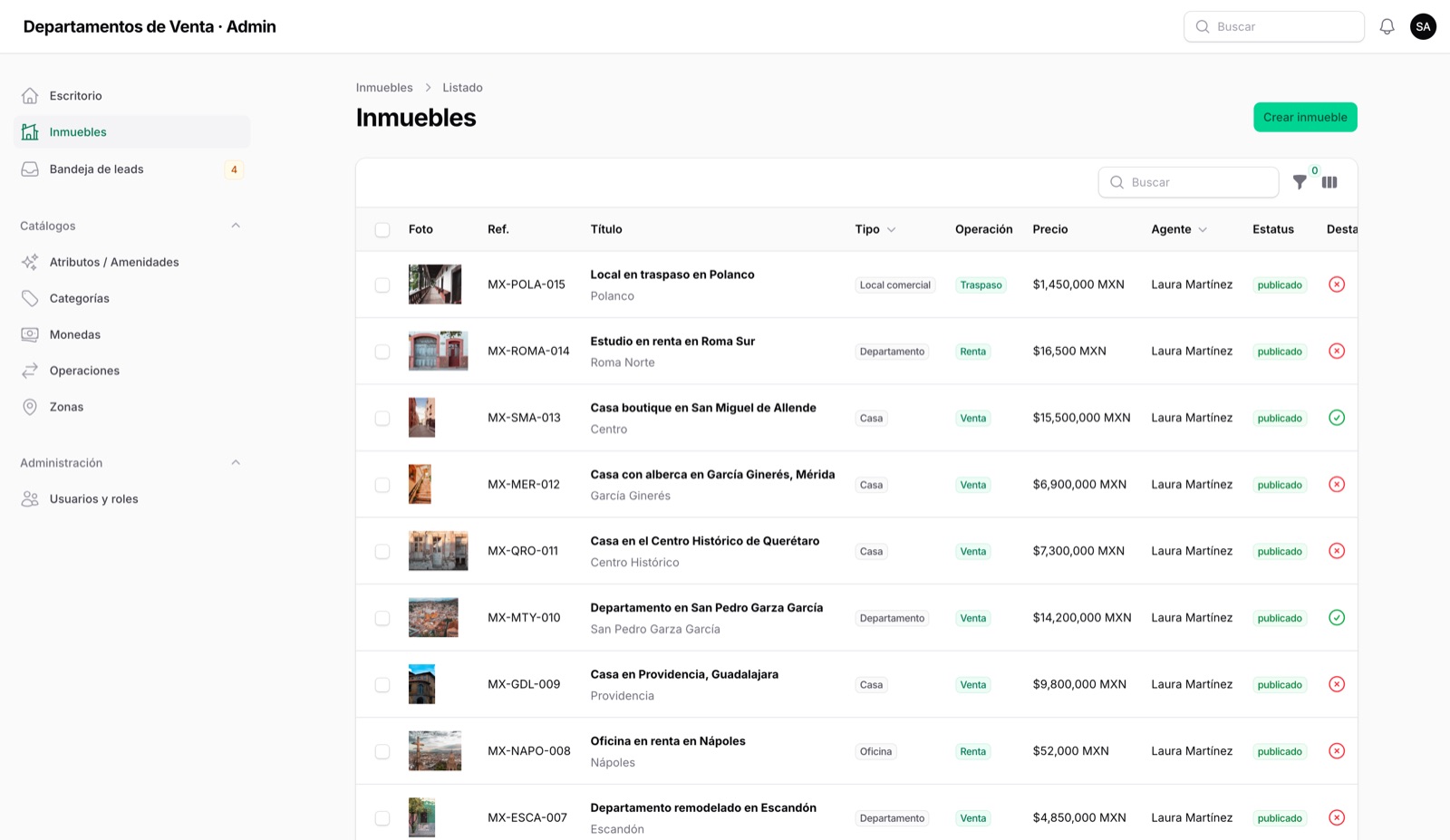Check the select-all checkbox in table header

coord(382,230)
